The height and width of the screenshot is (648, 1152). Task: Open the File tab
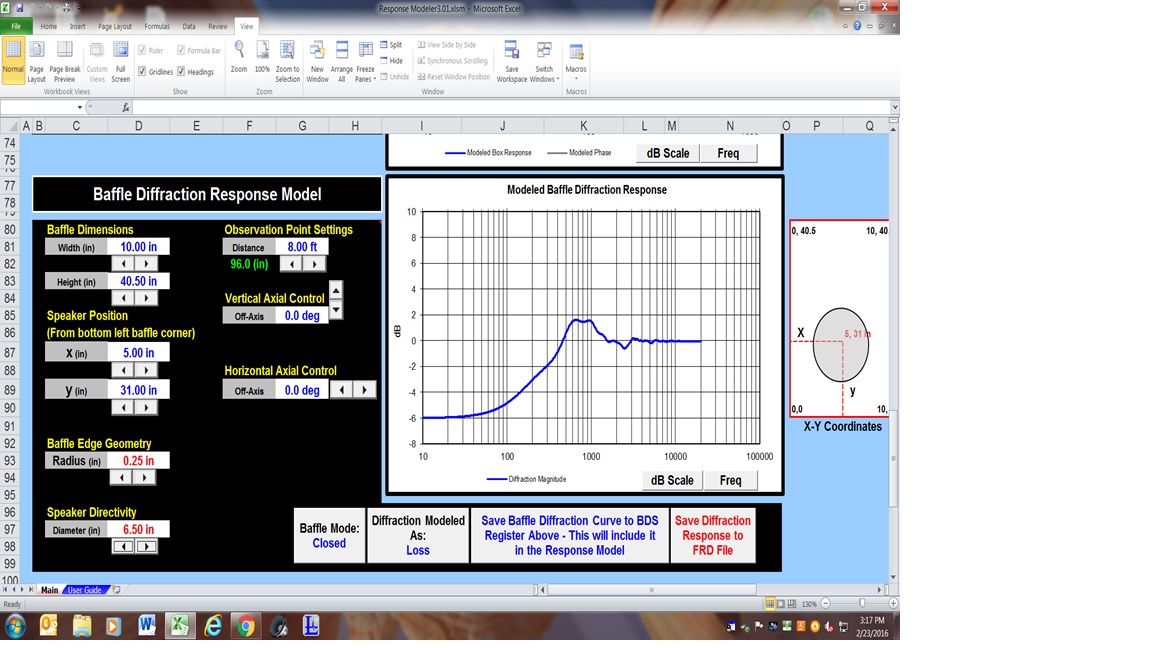pyautogui.click(x=15, y=26)
